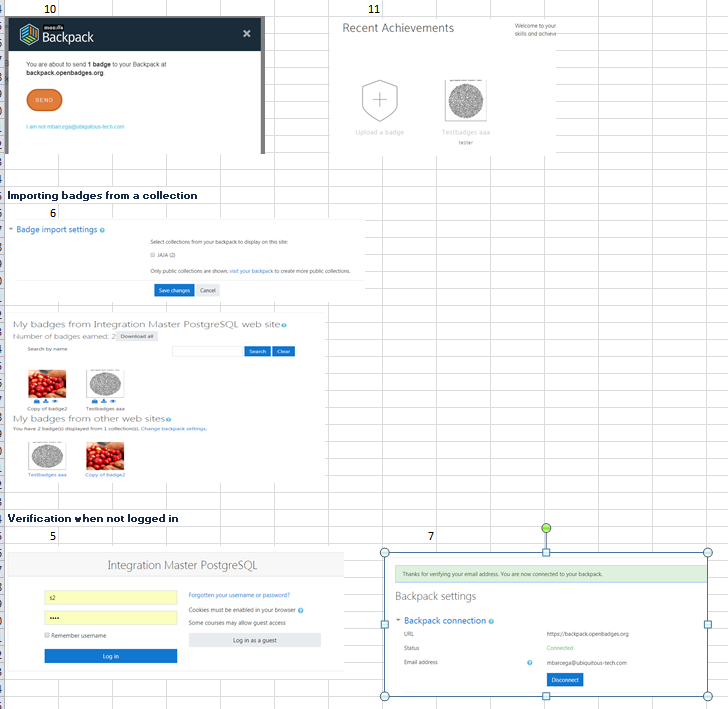Click the blue Clear button

(284, 351)
